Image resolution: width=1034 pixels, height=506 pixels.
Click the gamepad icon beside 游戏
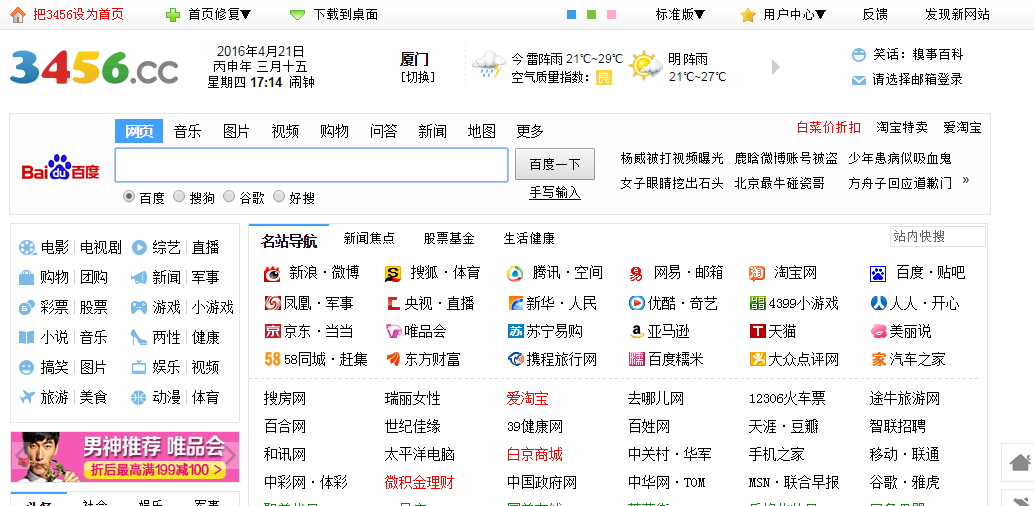(x=139, y=307)
